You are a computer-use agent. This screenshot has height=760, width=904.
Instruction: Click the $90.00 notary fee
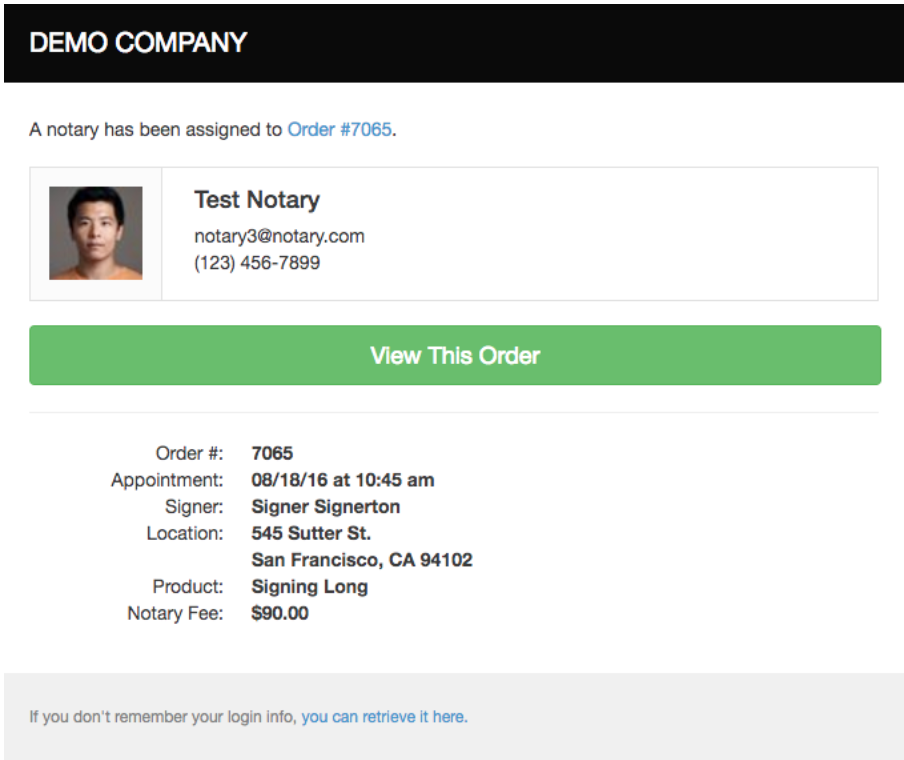[280, 613]
